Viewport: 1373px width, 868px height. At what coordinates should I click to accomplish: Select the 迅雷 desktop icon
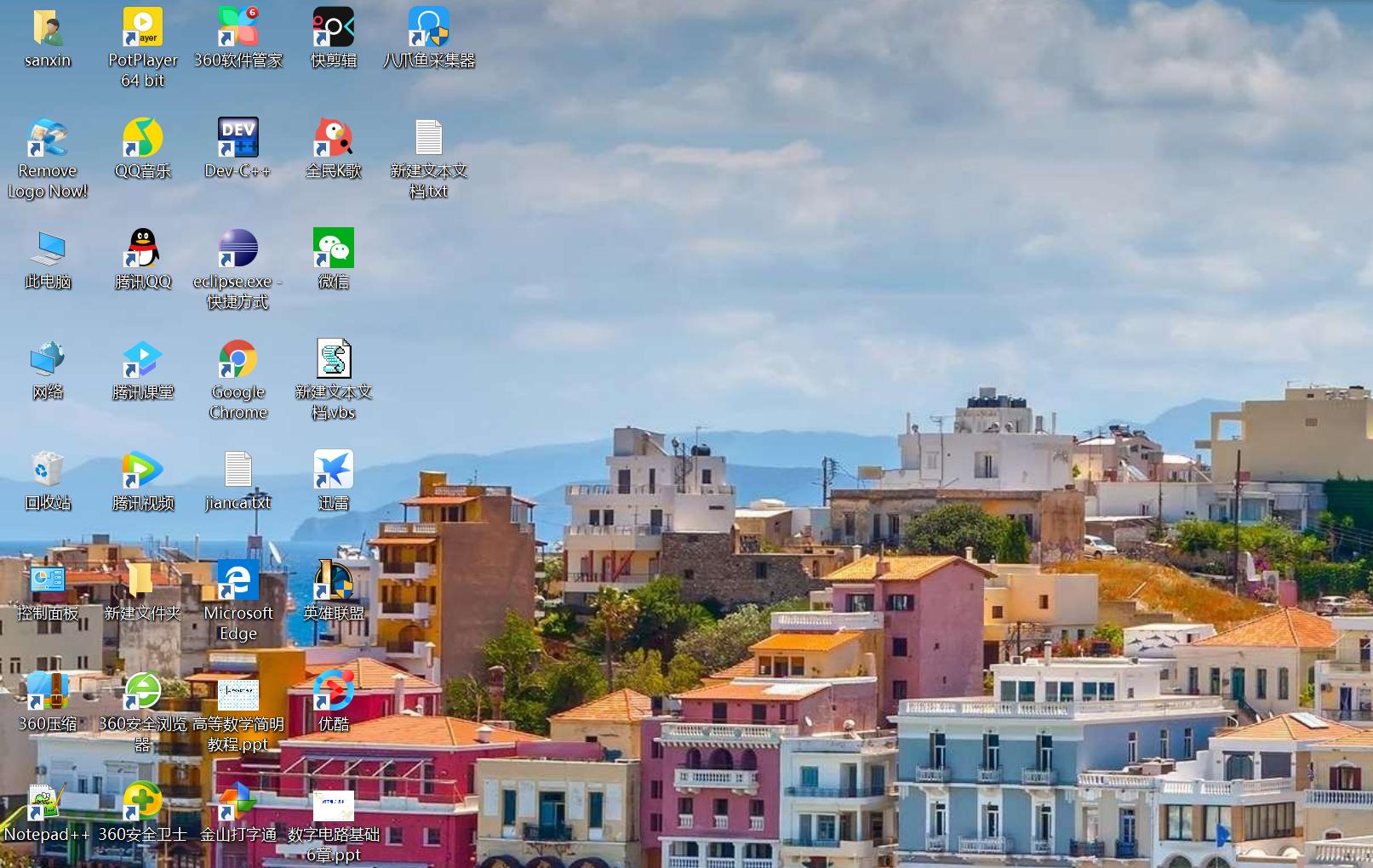[x=334, y=471]
